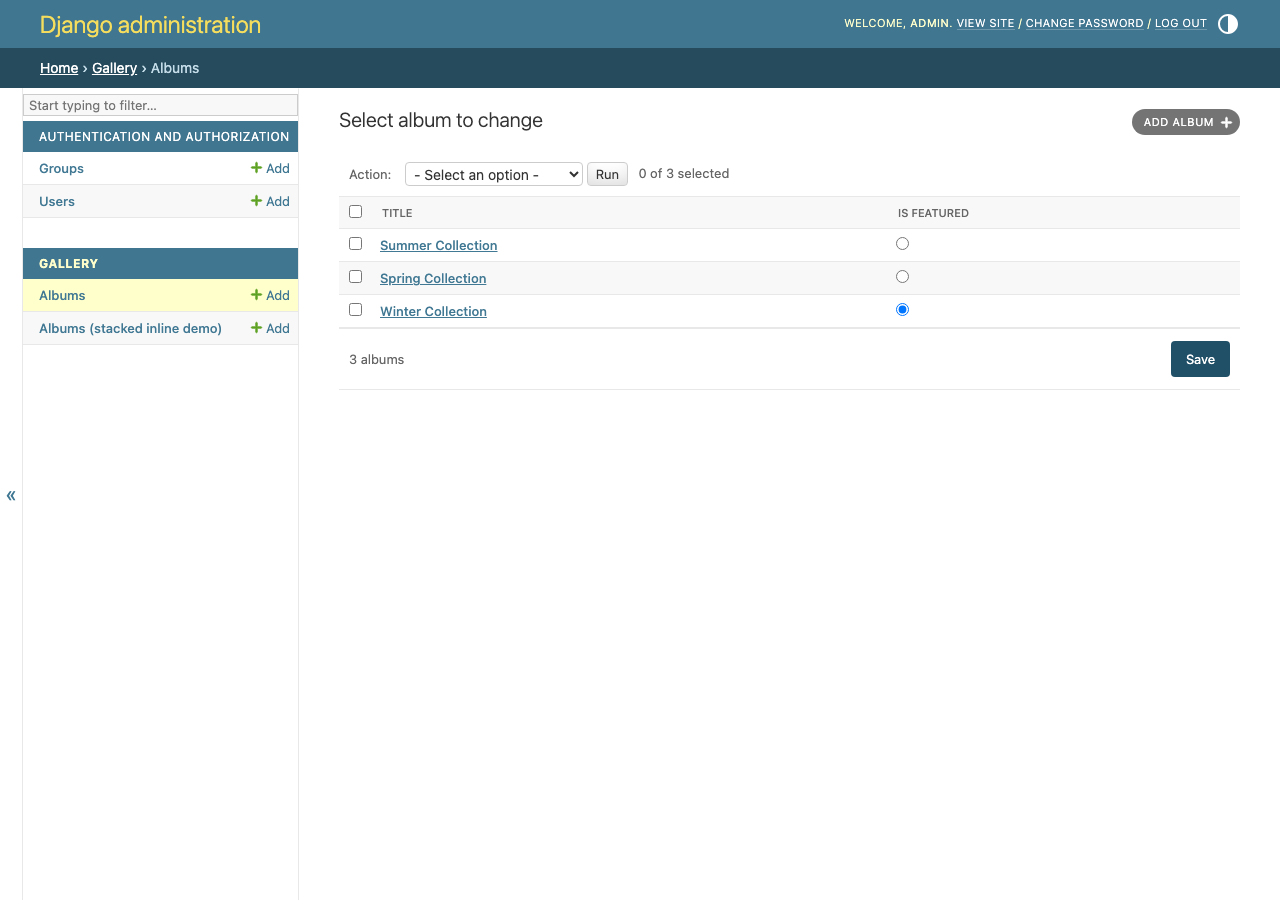1280x900 pixels.
Task: Click the Run button
Action: [x=607, y=174]
